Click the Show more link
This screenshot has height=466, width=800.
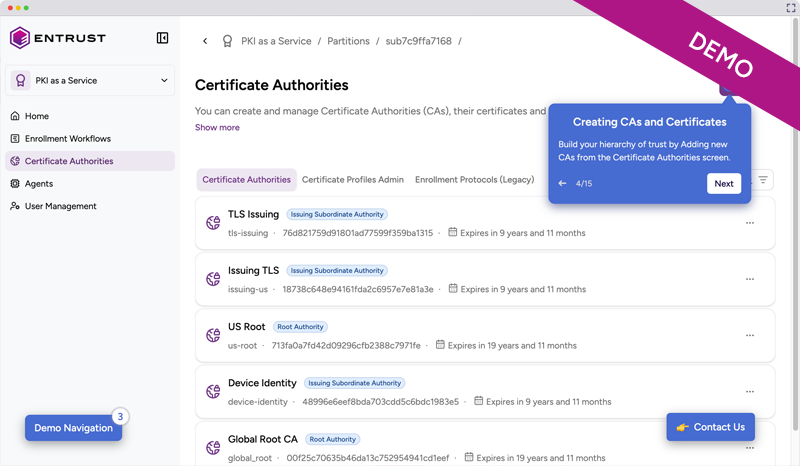pos(217,127)
